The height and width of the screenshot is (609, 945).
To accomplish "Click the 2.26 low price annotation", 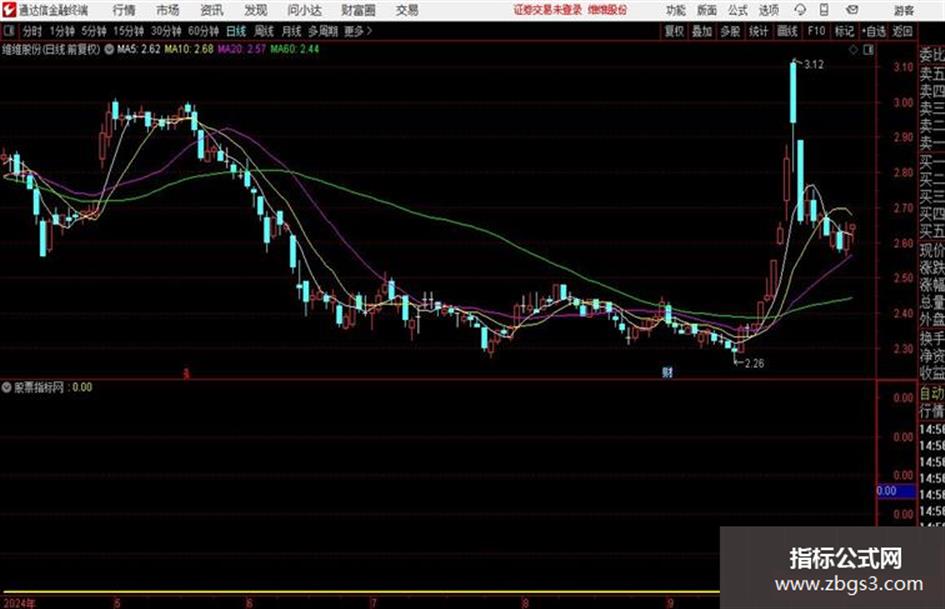I will coord(755,363).
